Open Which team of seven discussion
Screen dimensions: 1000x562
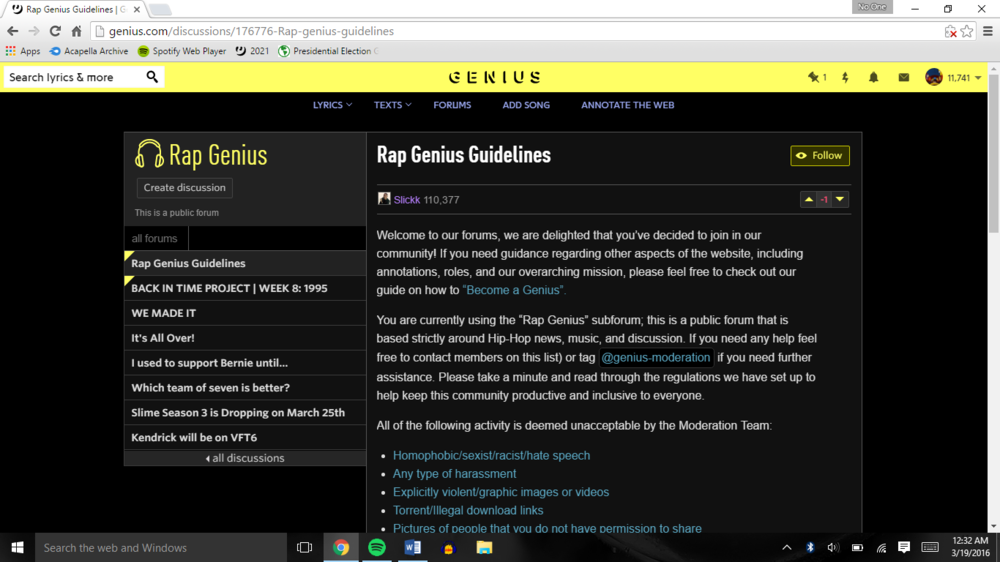(245, 388)
